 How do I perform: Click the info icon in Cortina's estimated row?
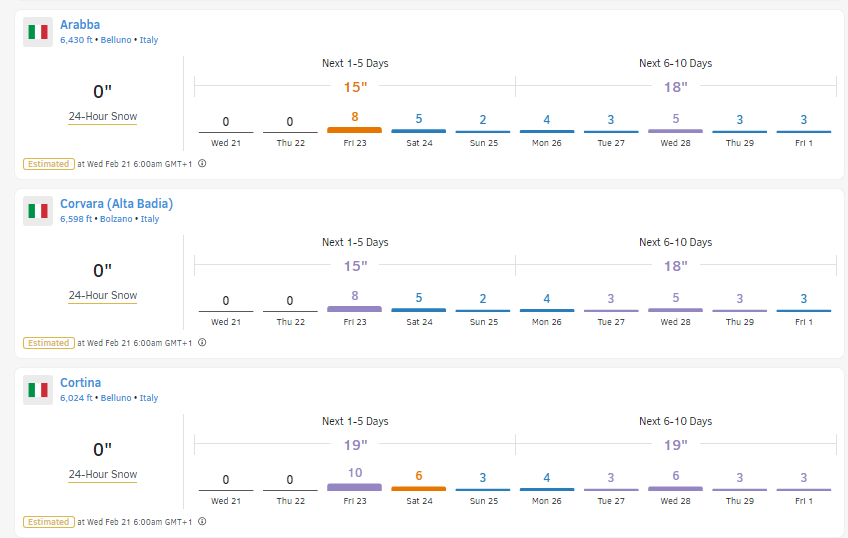click(x=202, y=521)
